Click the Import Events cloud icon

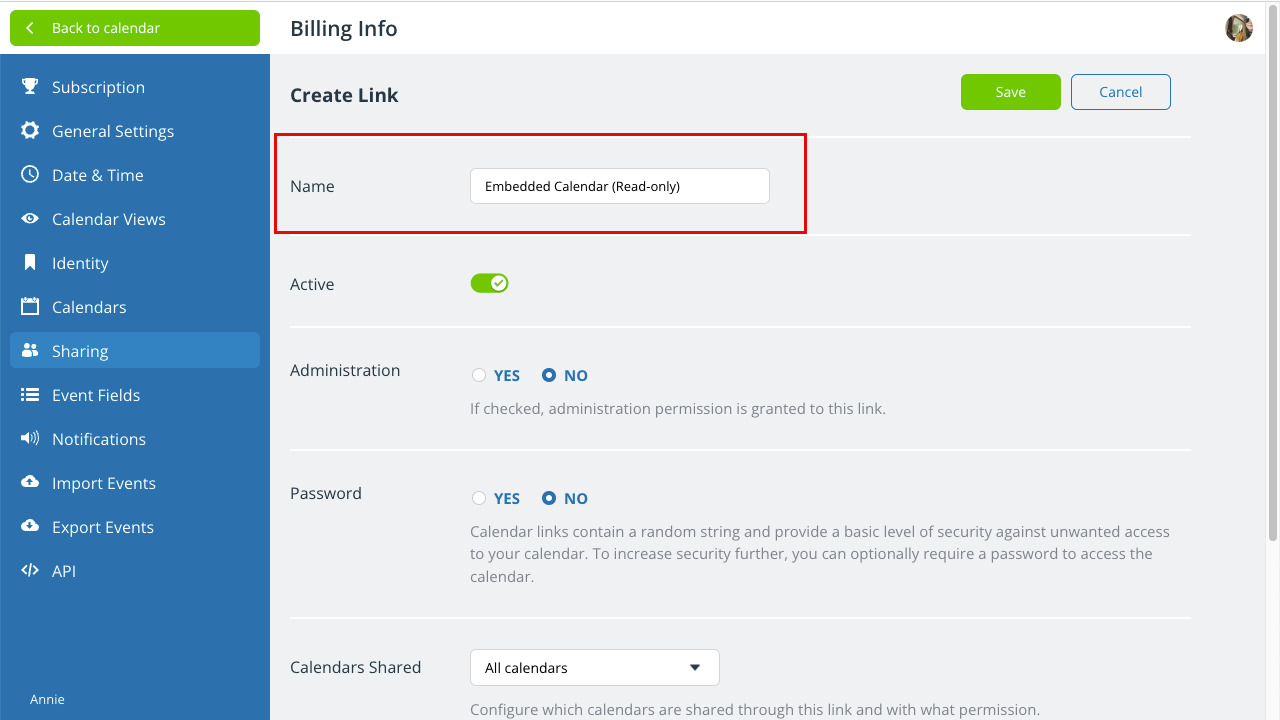[30, 483]
